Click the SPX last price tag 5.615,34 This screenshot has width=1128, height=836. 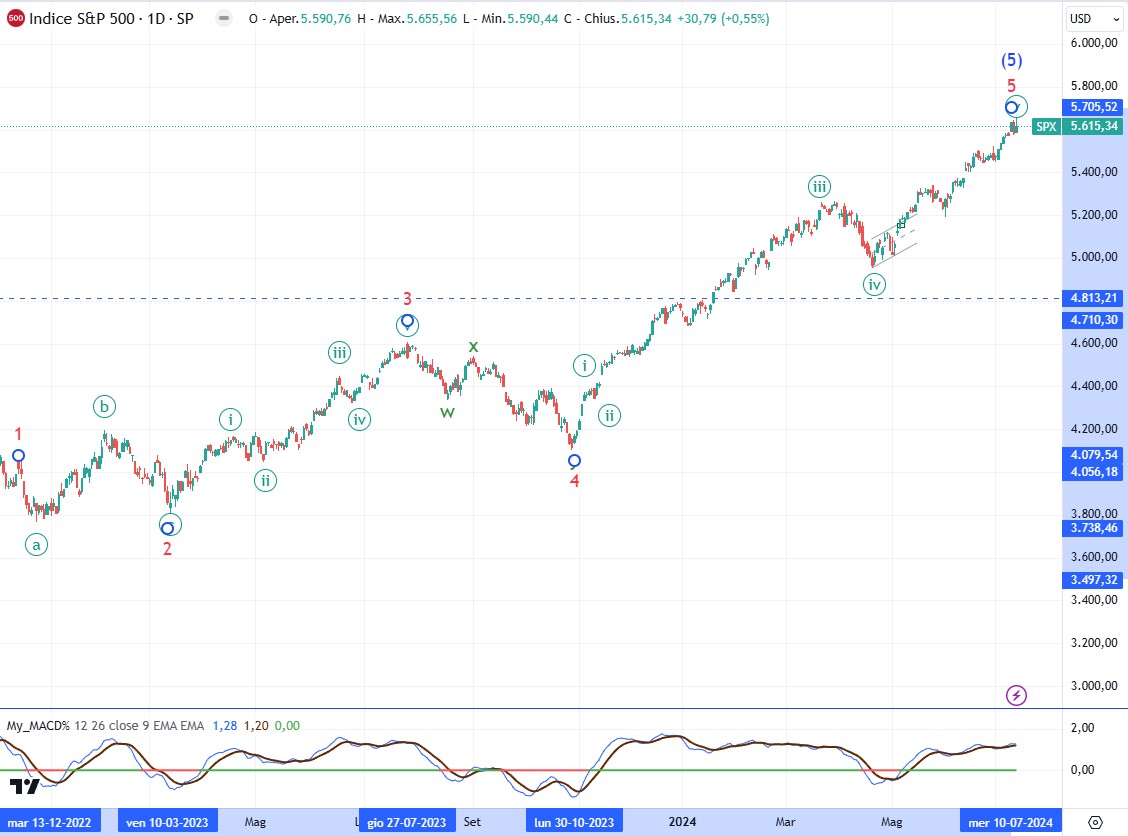(x=1077, y=127)
